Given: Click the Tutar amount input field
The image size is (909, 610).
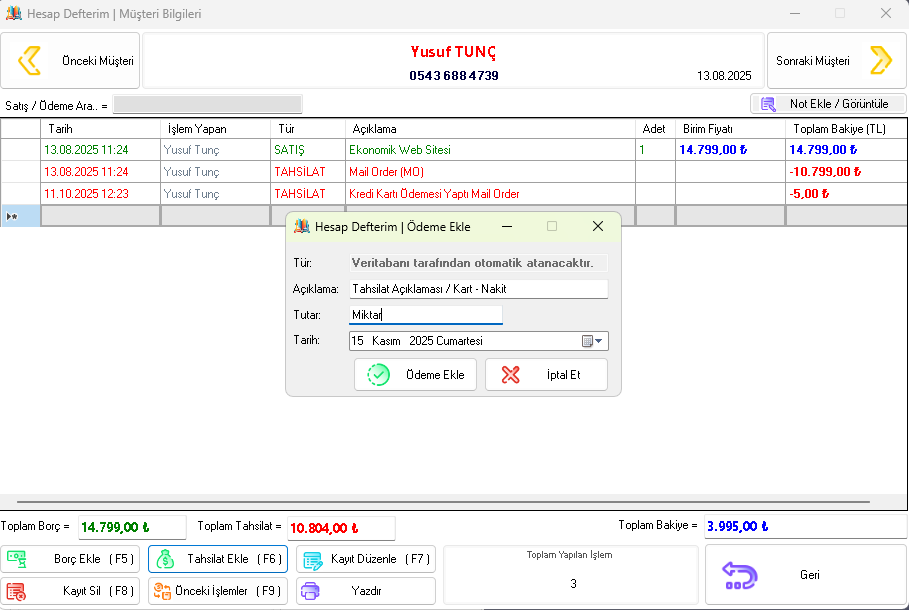Looking at the screenshot, I should 425,315.
